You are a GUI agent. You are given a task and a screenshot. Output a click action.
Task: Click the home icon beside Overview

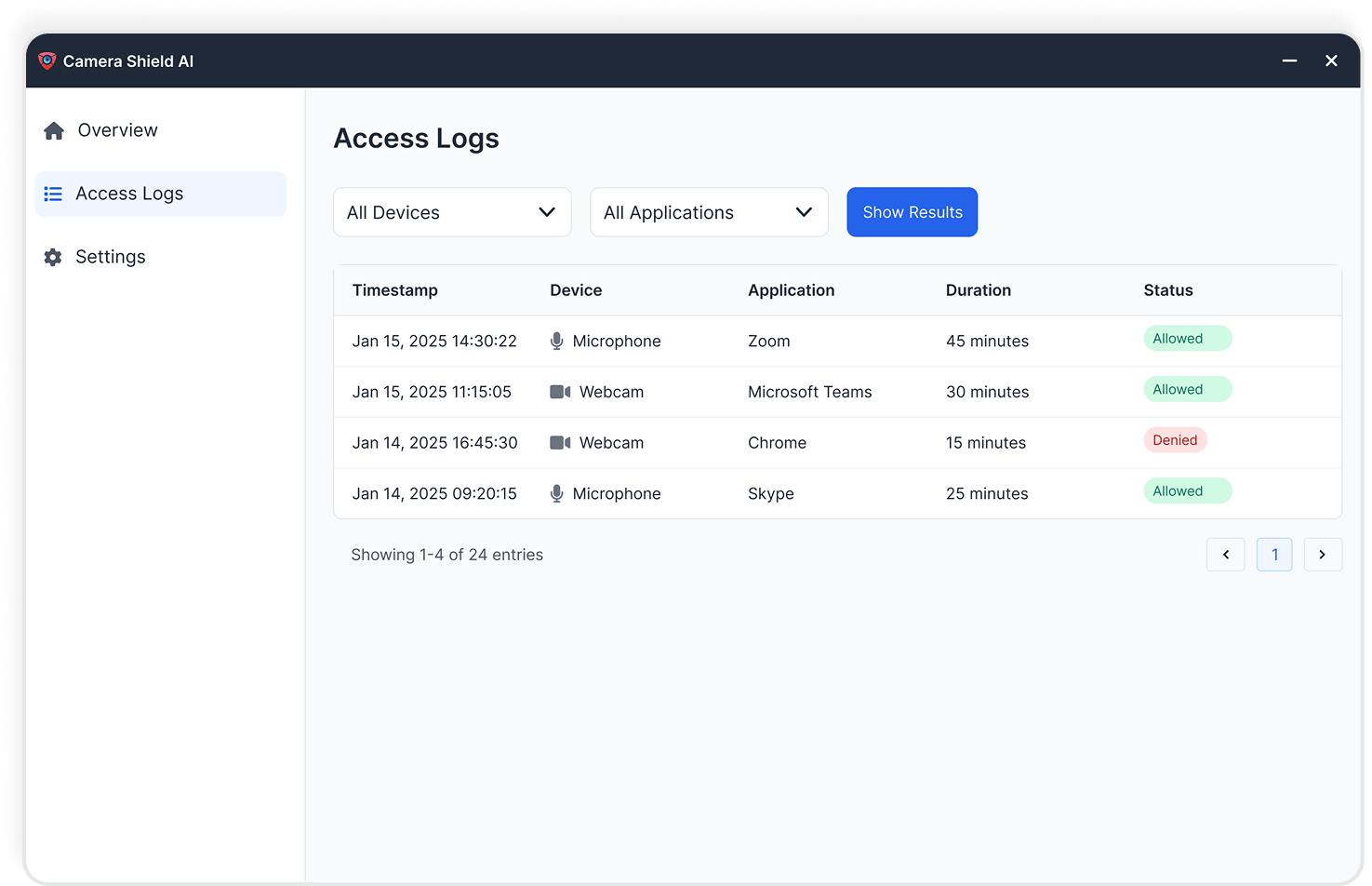[x=53, y=130]
